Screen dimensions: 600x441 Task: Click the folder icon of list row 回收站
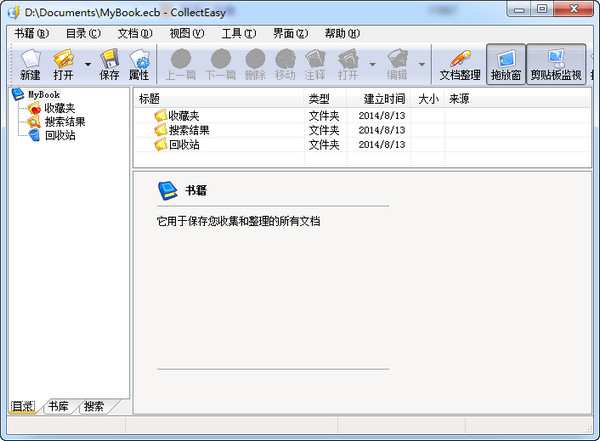(161, 145)
